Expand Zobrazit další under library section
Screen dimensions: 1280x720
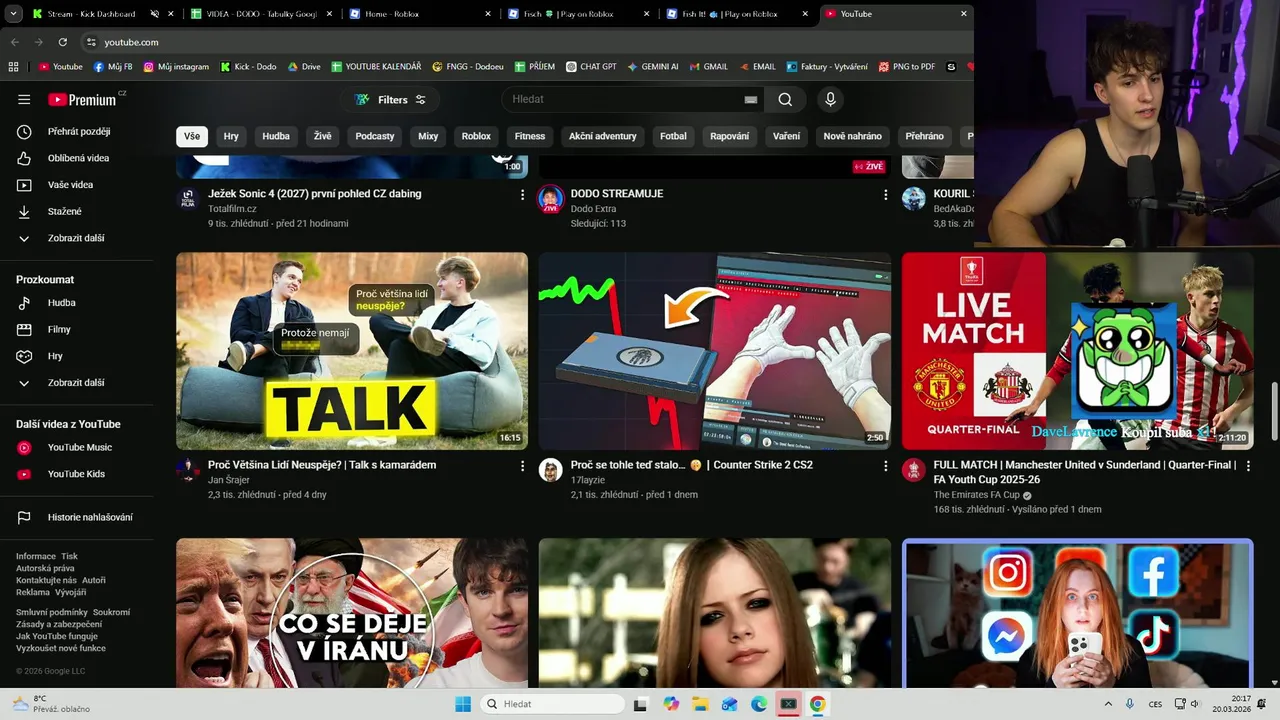[77, 239]
